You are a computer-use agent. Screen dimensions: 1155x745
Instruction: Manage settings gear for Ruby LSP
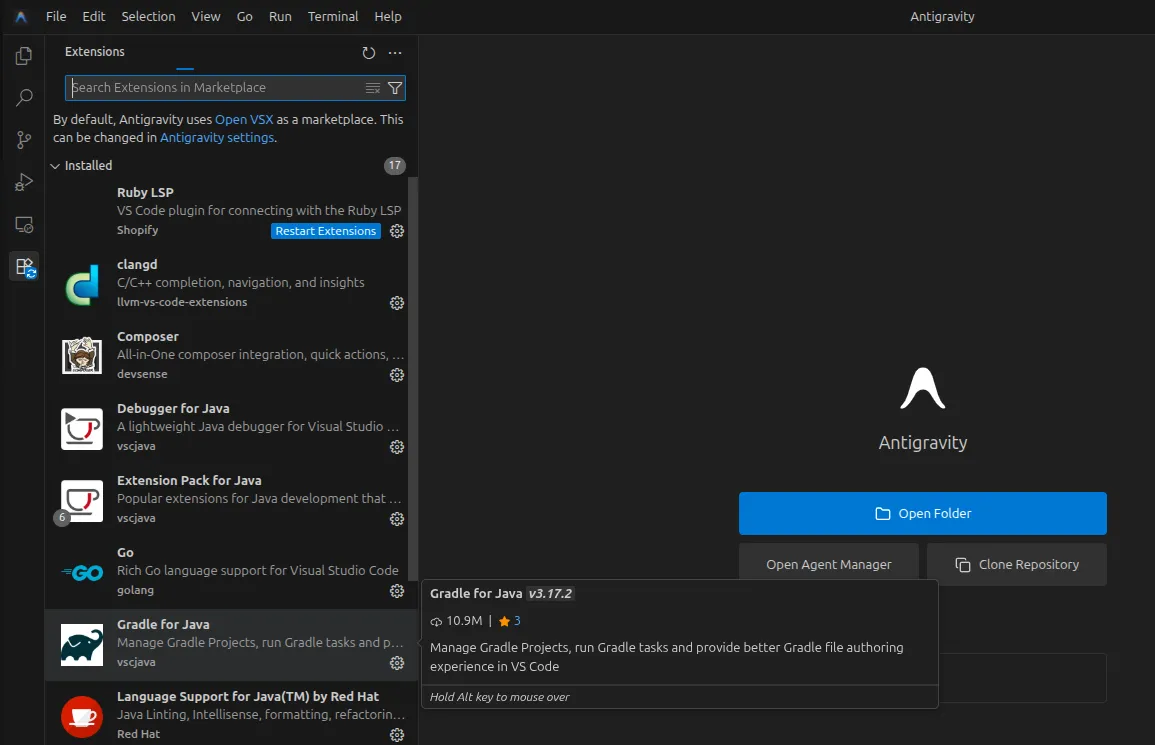pos(396,231)
